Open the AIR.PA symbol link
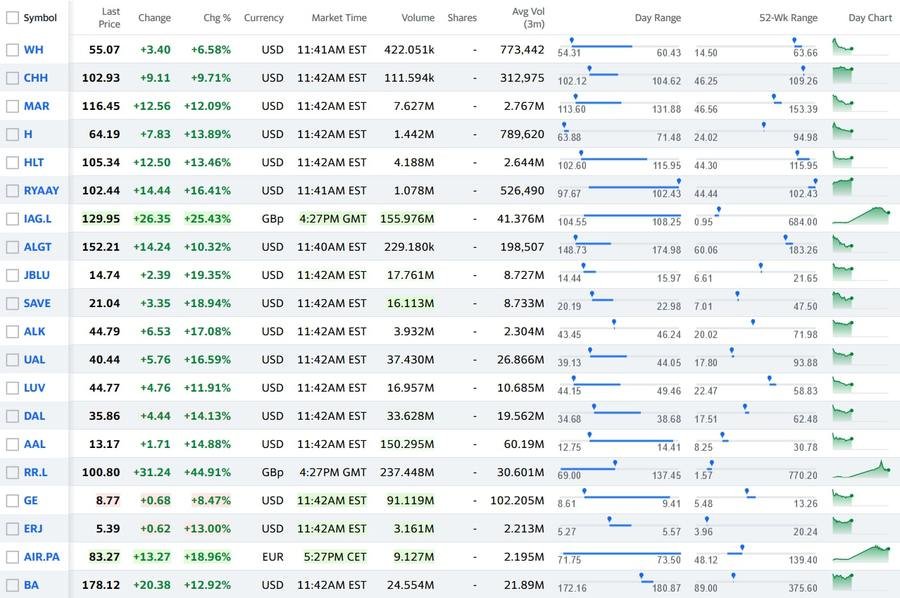This screenshot has width=900, height=598. (41, 557)
